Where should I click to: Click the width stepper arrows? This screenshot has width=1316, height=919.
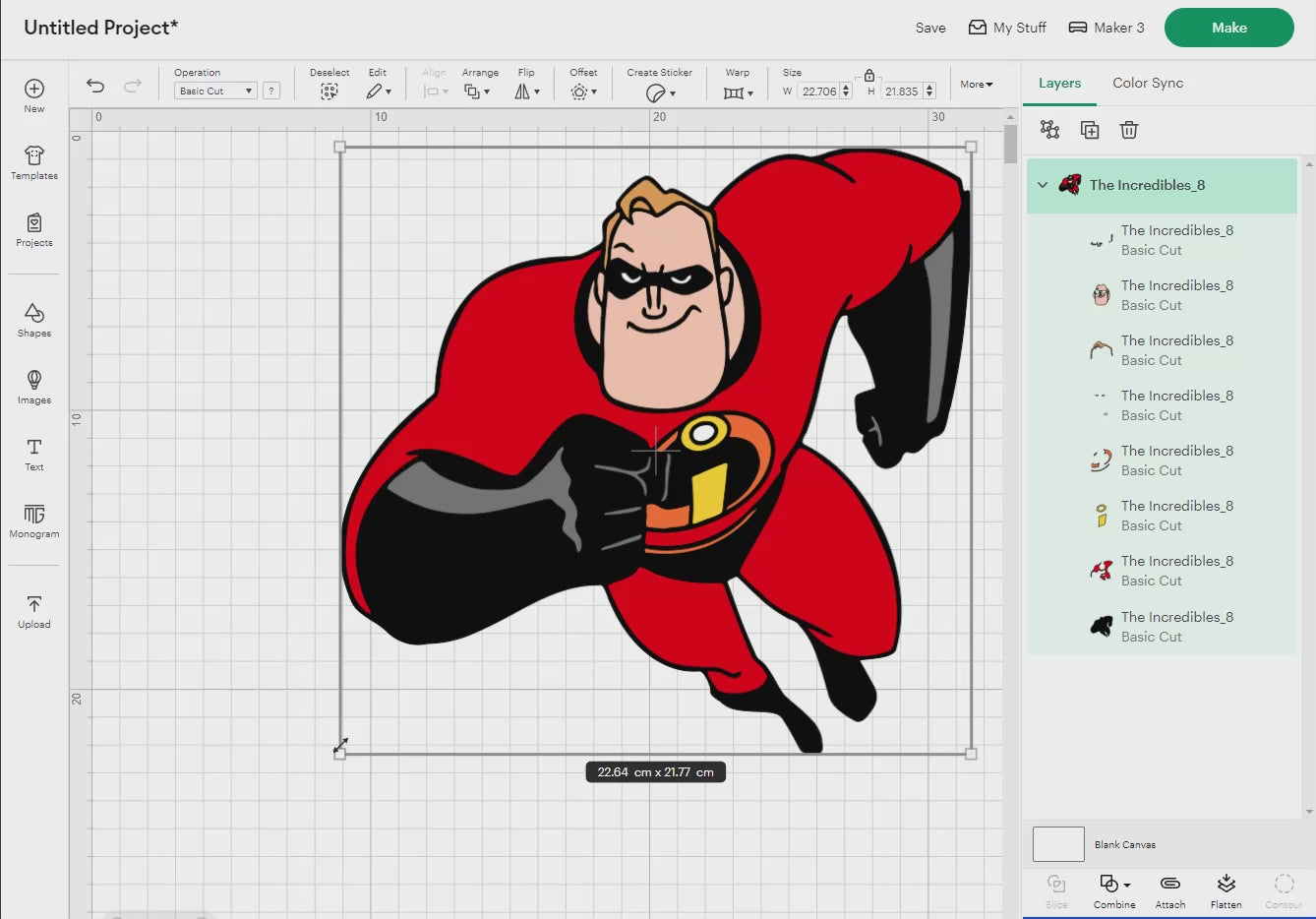(846, 92)
